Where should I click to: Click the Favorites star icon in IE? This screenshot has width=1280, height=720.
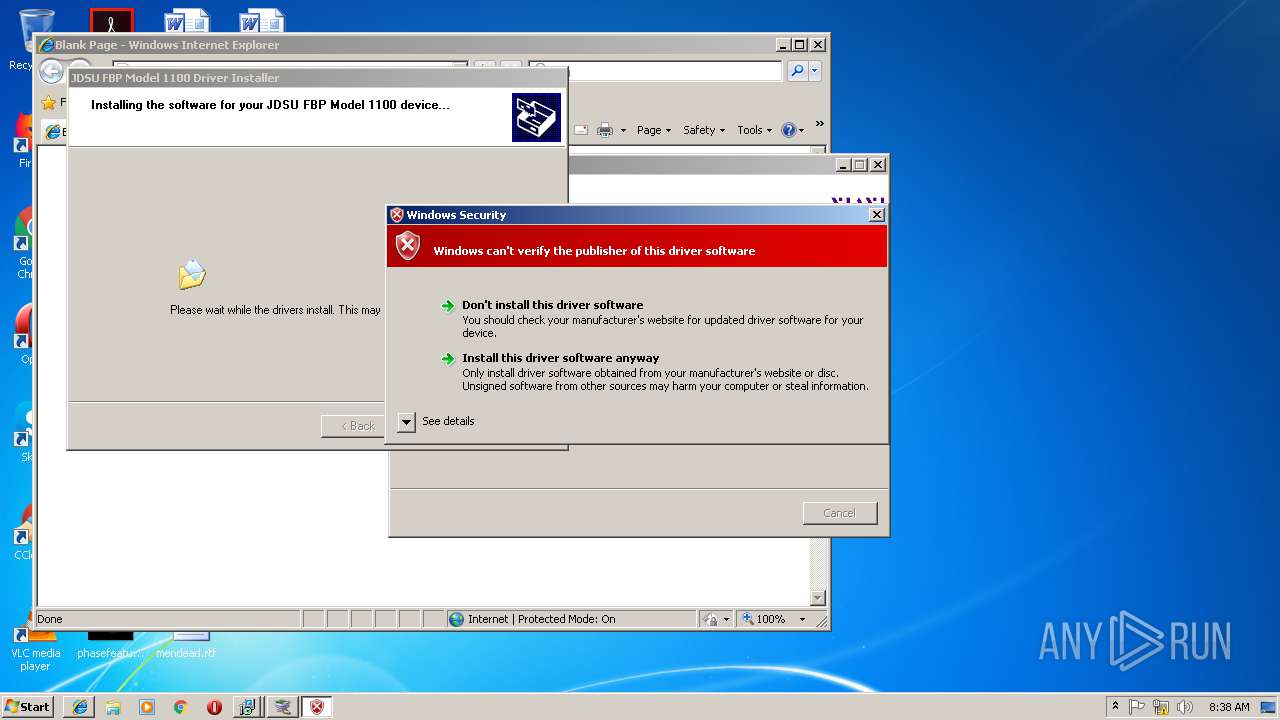pos(48,102)
